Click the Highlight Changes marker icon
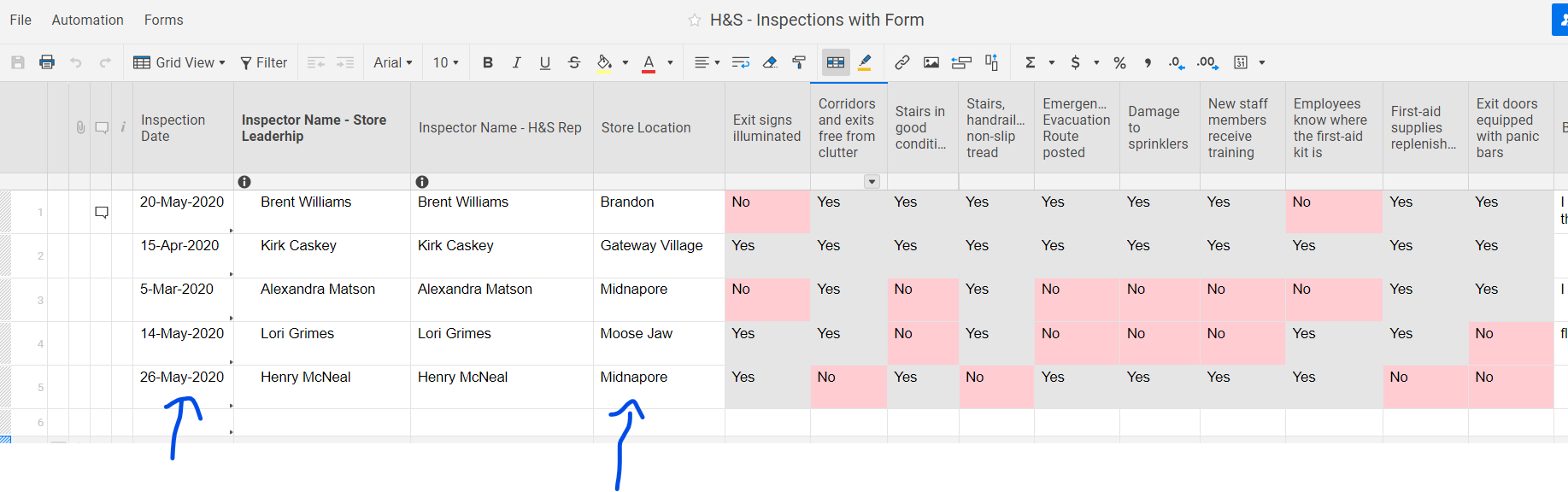The image size is (1568, 492). pyautogui.click(x=865, y=62)
